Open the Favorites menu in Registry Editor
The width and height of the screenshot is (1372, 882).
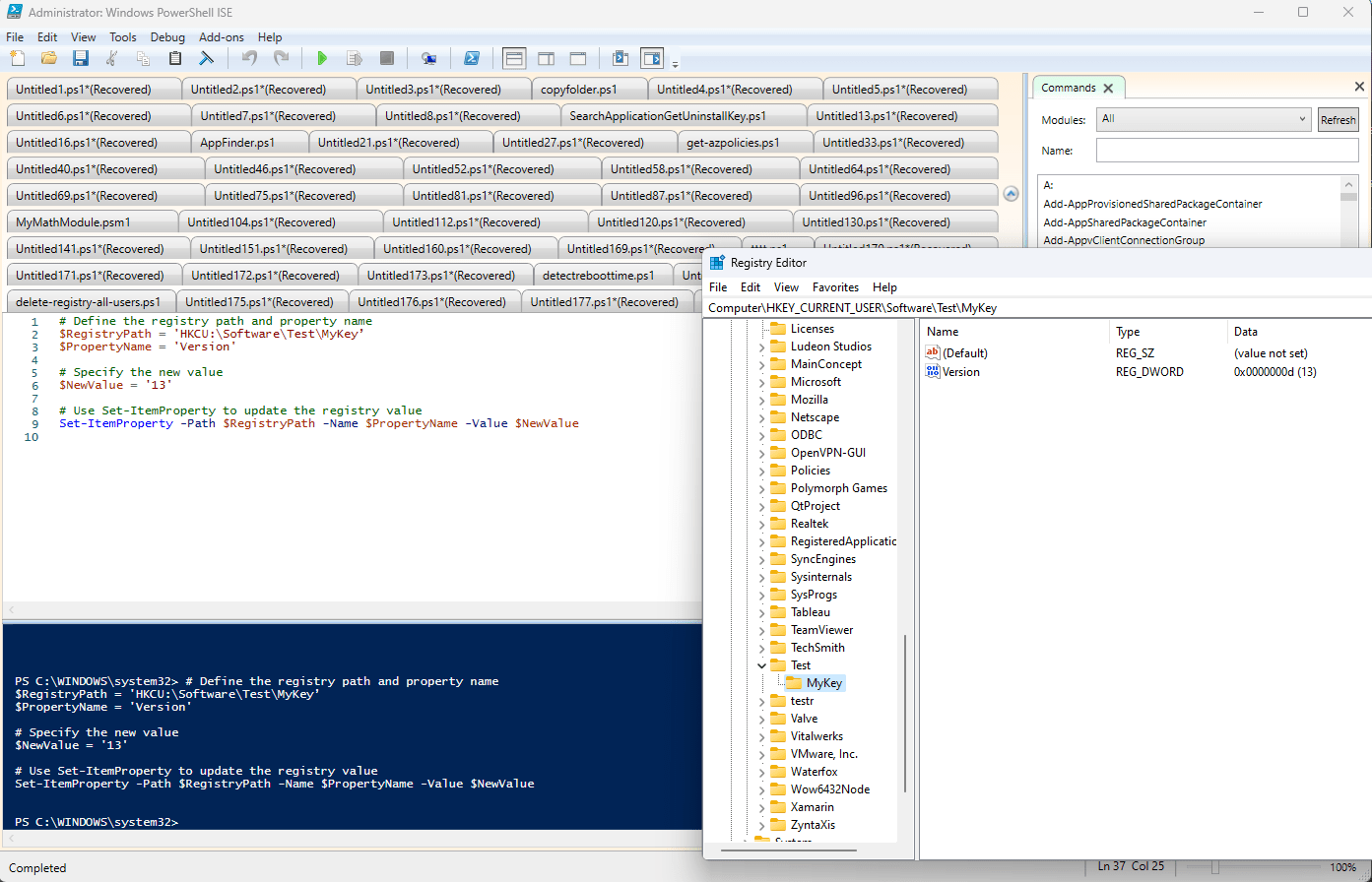point(835,286)
